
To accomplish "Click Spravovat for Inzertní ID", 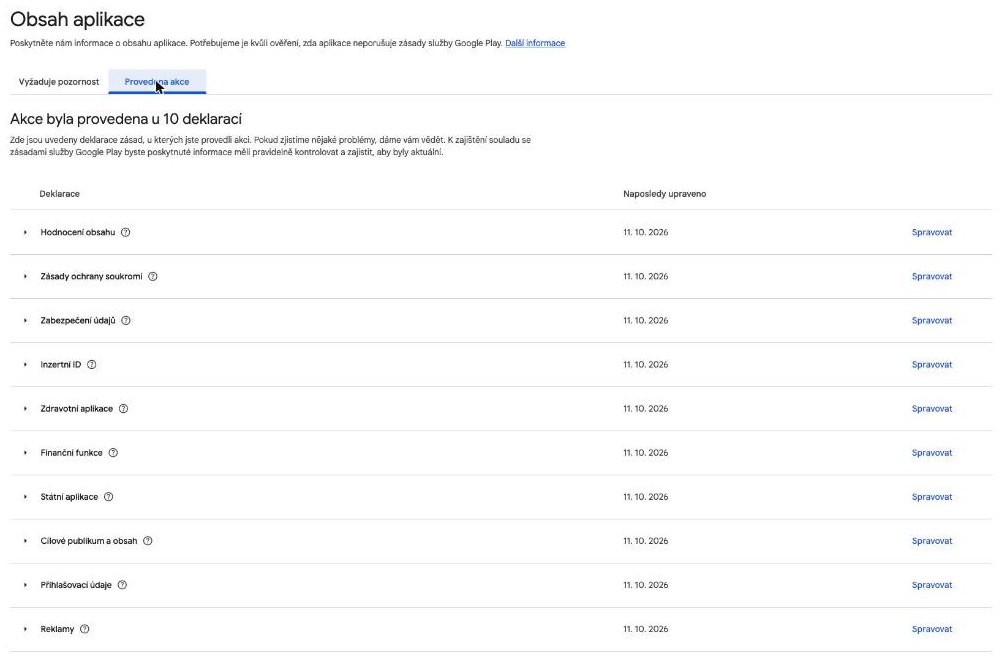I will click(x=932, y=365).
